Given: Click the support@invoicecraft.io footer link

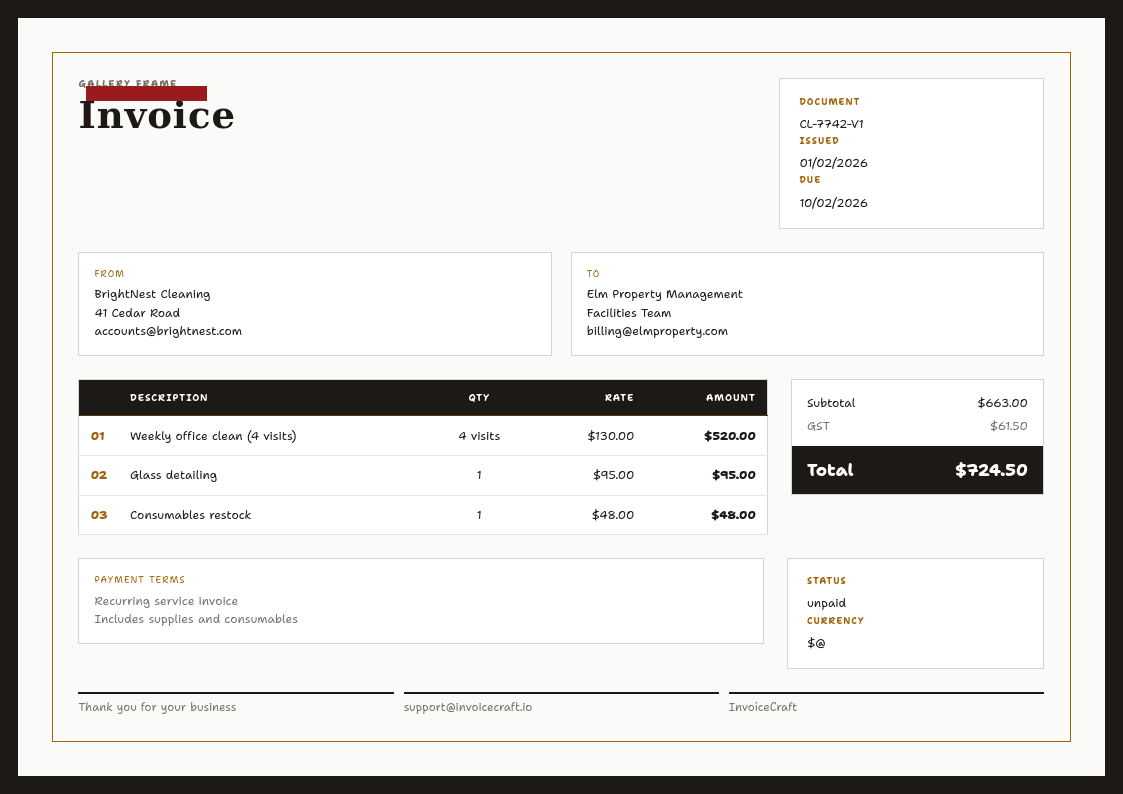Looking at the screenshot, I should [468, 707].
